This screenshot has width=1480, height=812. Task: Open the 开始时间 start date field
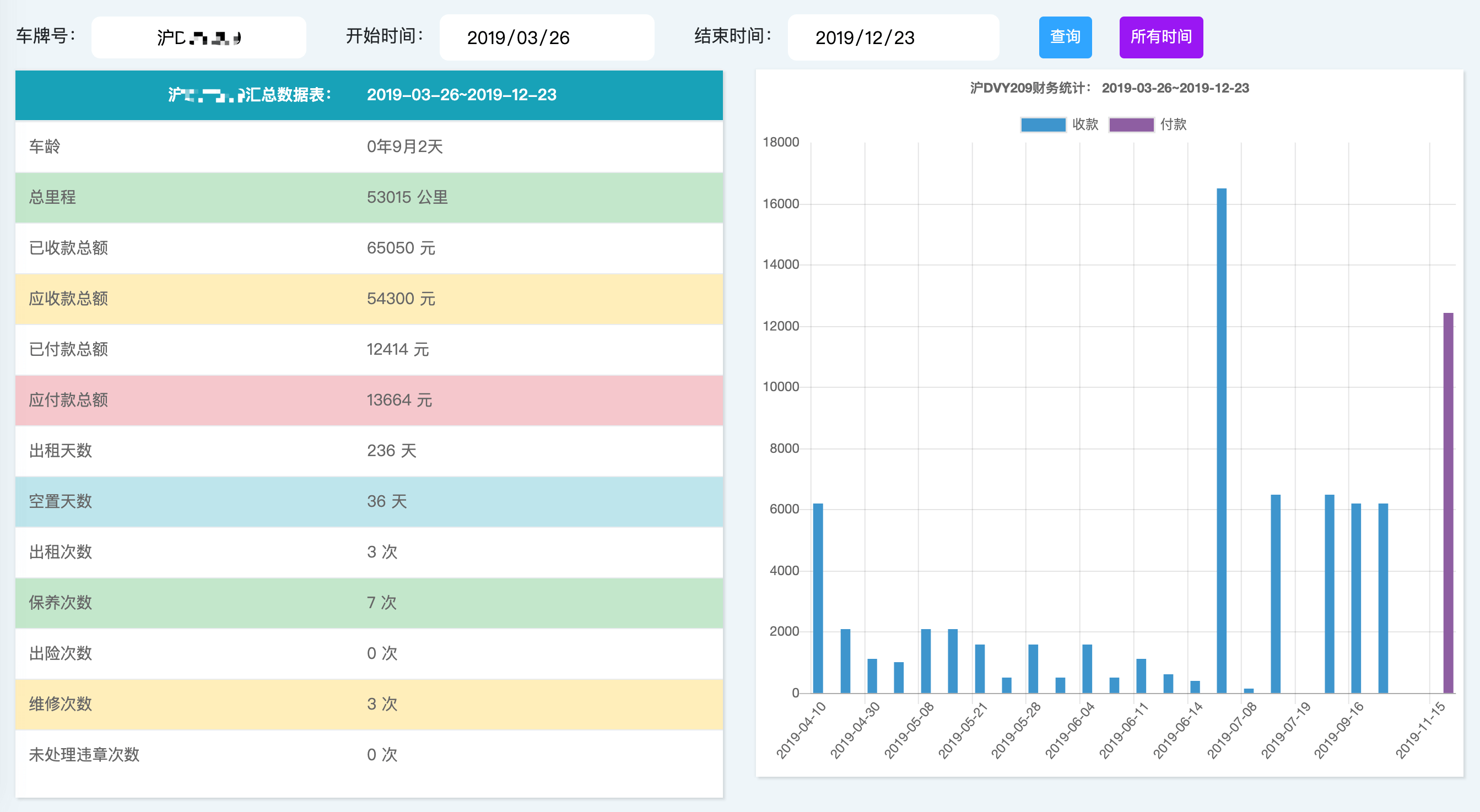pyautogui.click(x=547, y=37)
